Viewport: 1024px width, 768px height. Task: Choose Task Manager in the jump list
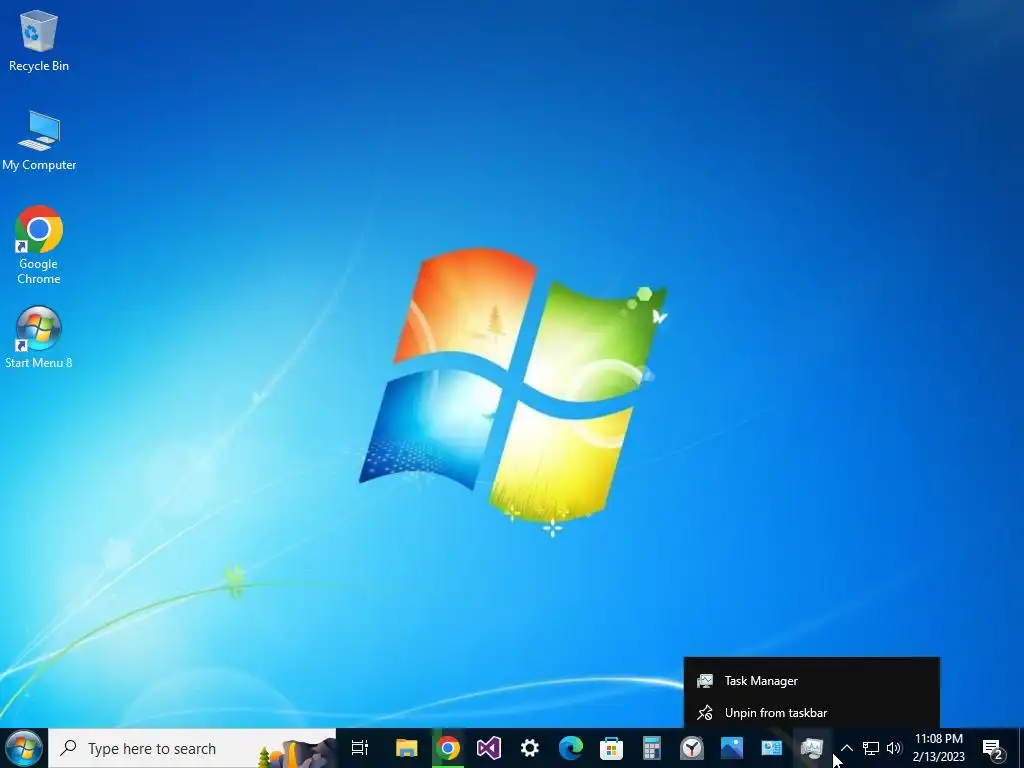812,680
